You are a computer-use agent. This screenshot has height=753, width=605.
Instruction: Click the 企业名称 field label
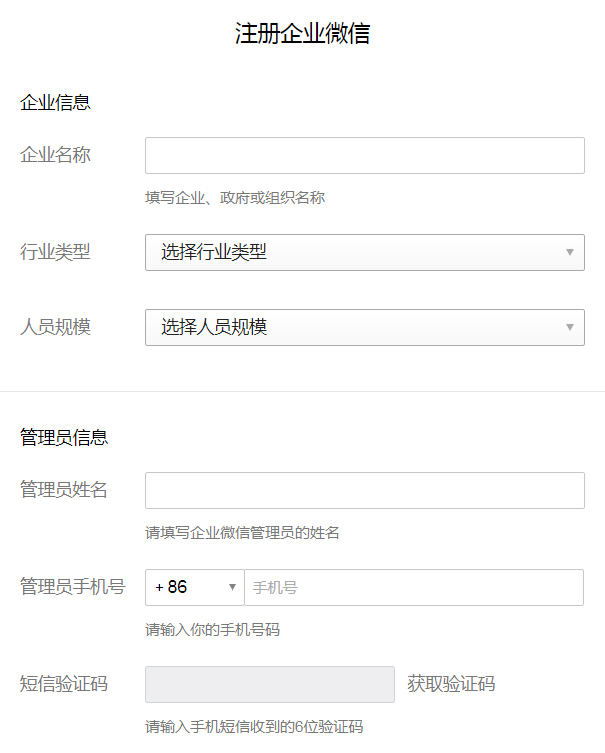click(55, 156)
